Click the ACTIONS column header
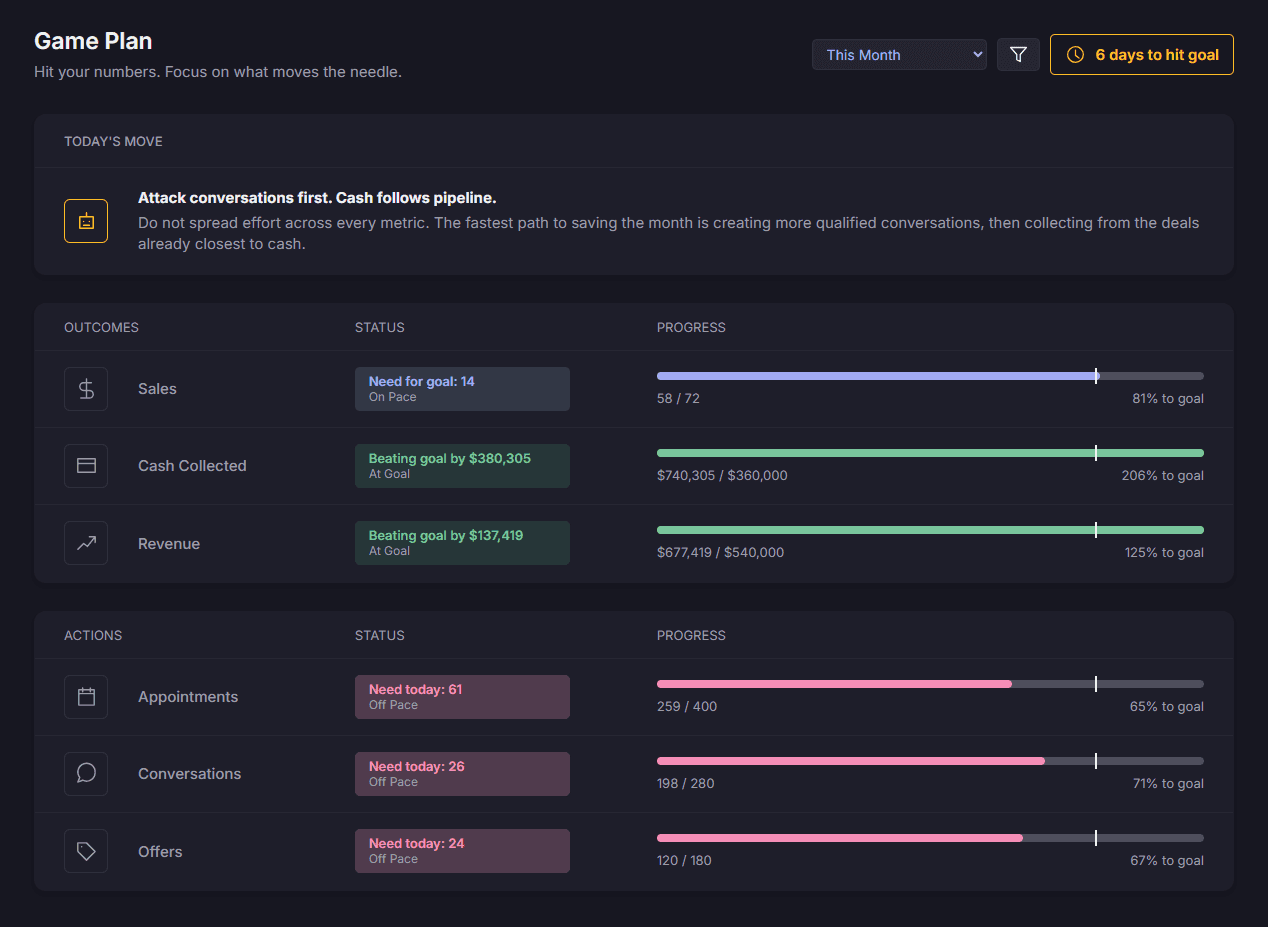1268x927 pixels. pos(93,636)
